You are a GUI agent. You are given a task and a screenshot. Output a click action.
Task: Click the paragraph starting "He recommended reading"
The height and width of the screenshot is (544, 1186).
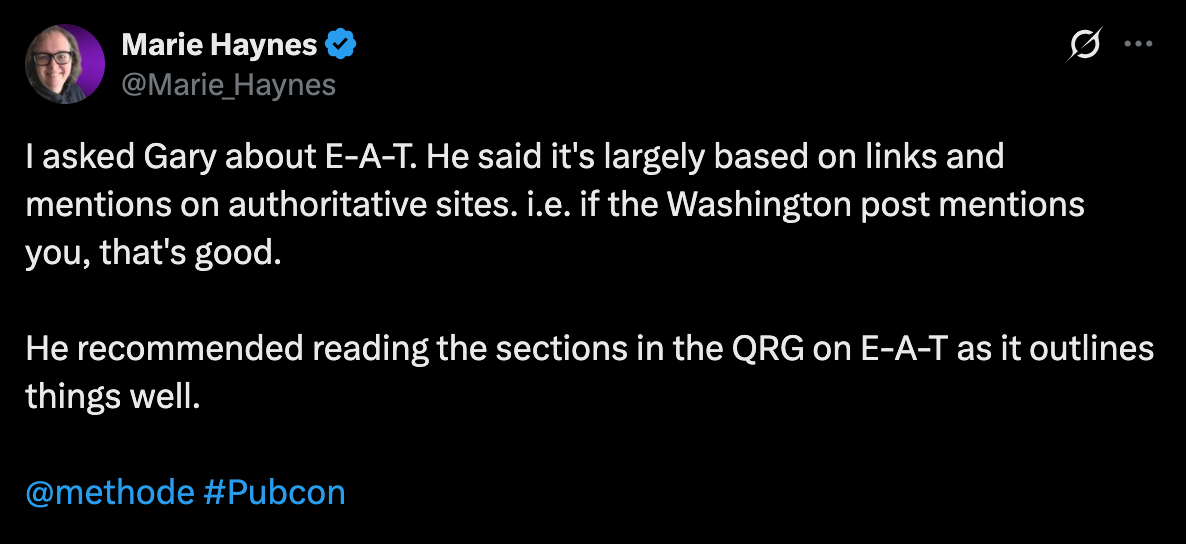[590, 372]
